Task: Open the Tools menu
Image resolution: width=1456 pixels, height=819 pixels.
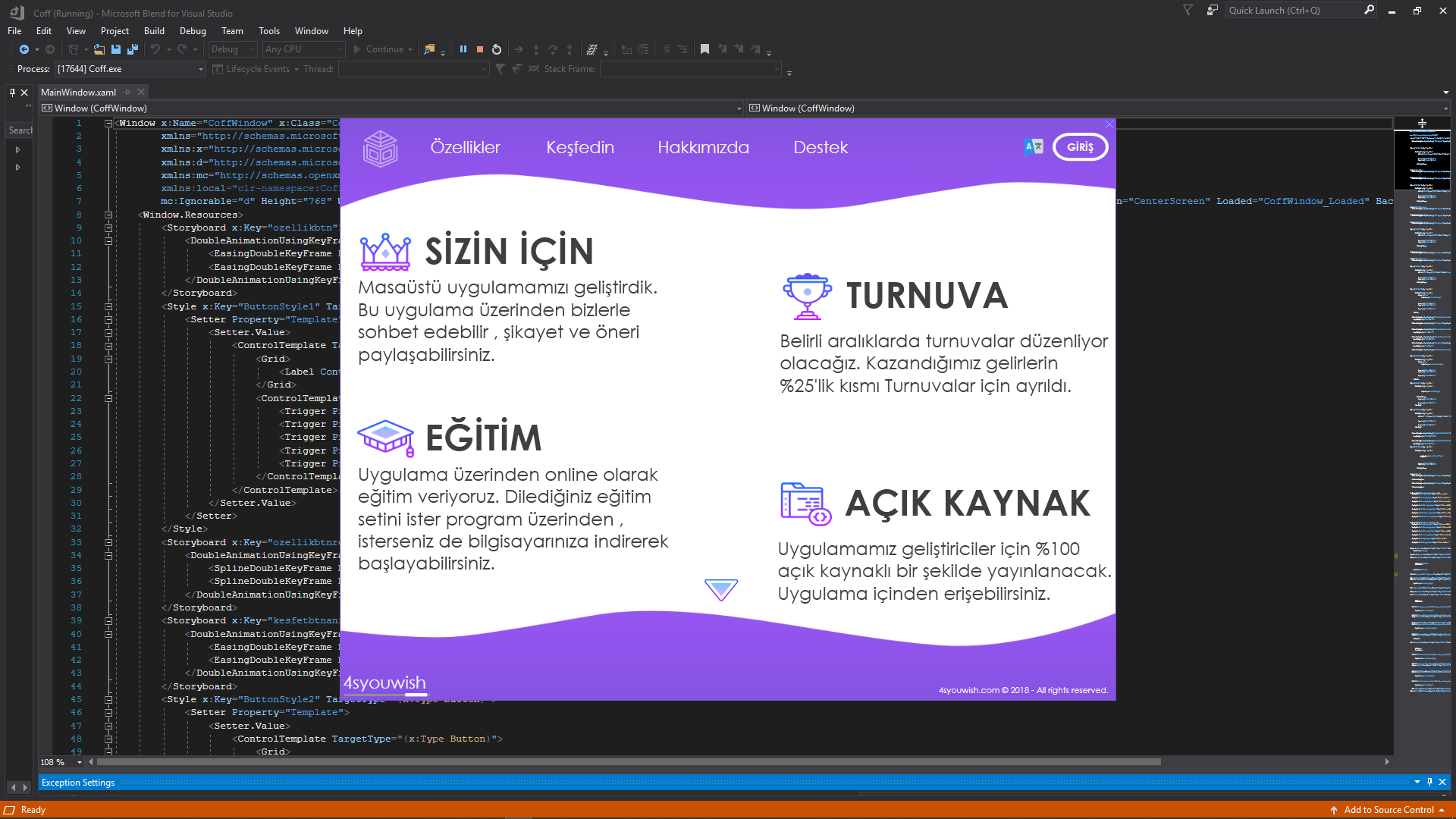Action: 269,31
